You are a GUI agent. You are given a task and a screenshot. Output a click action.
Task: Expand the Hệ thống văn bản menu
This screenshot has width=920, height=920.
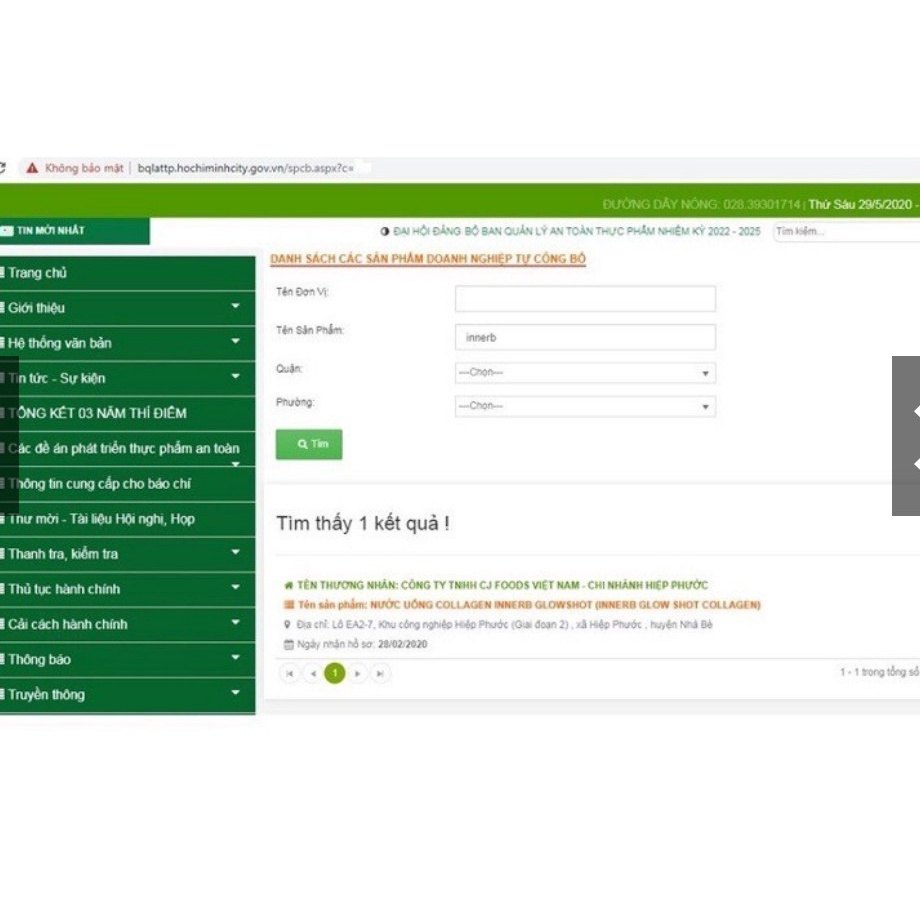pyautogui.click(x=236, y=342)
